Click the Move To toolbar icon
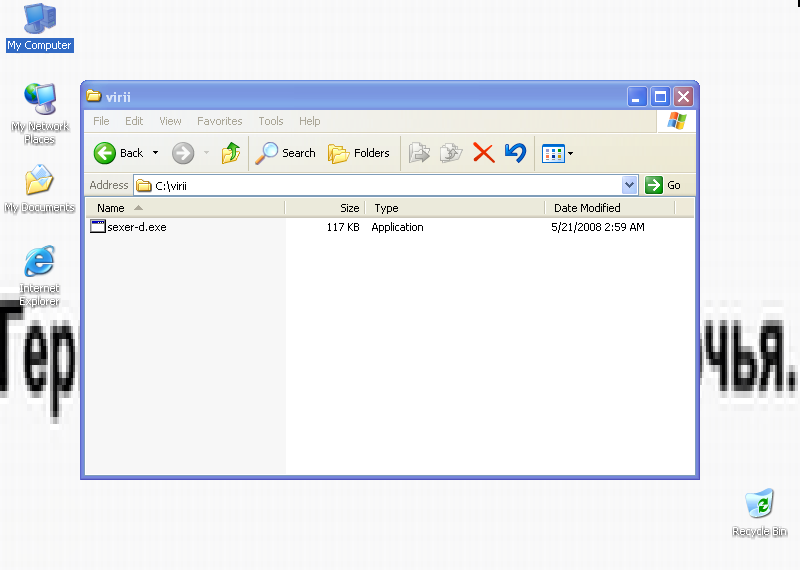The image size is (800, 570). 419,153
